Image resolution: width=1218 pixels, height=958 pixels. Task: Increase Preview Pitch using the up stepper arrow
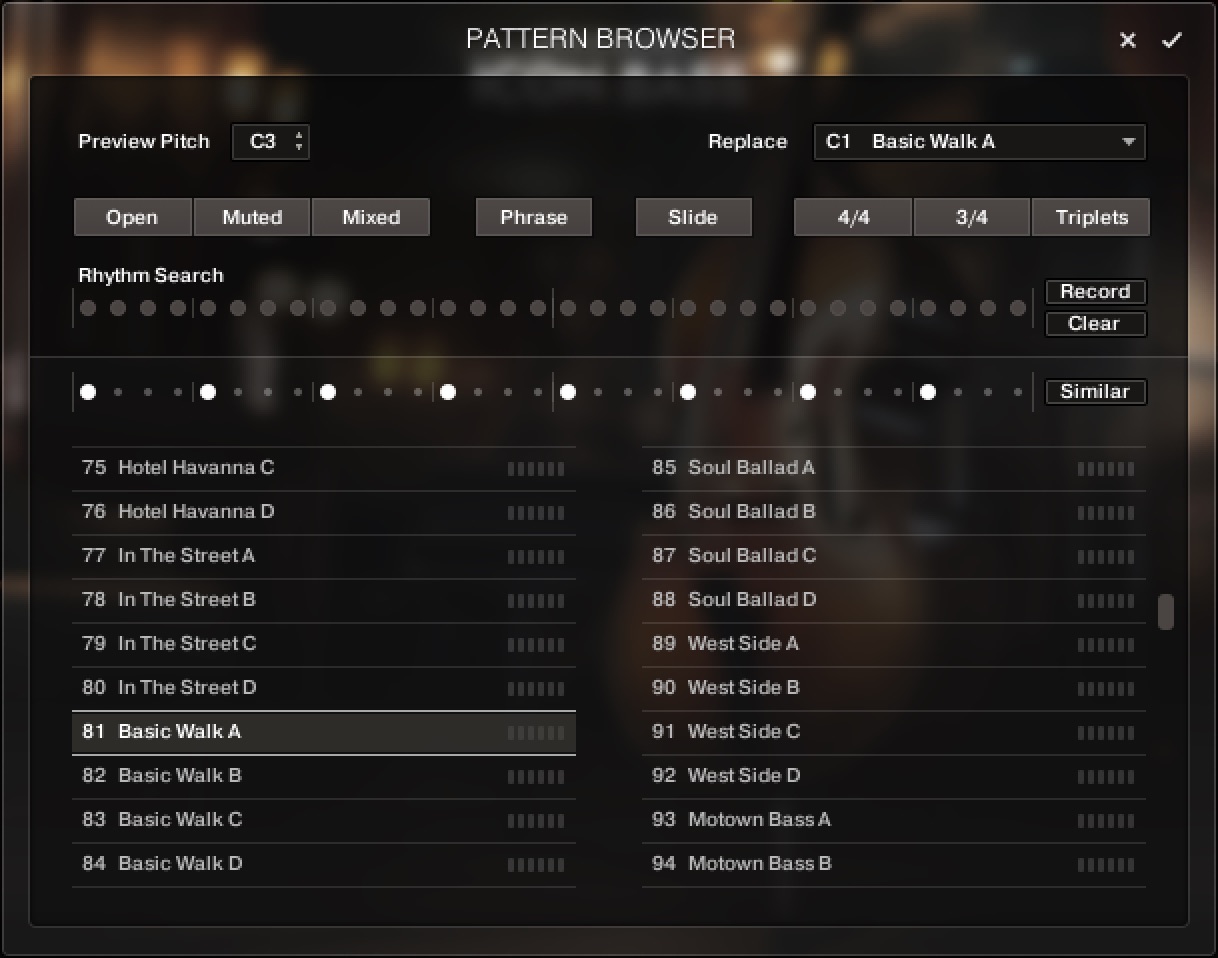tap(299, 136)
